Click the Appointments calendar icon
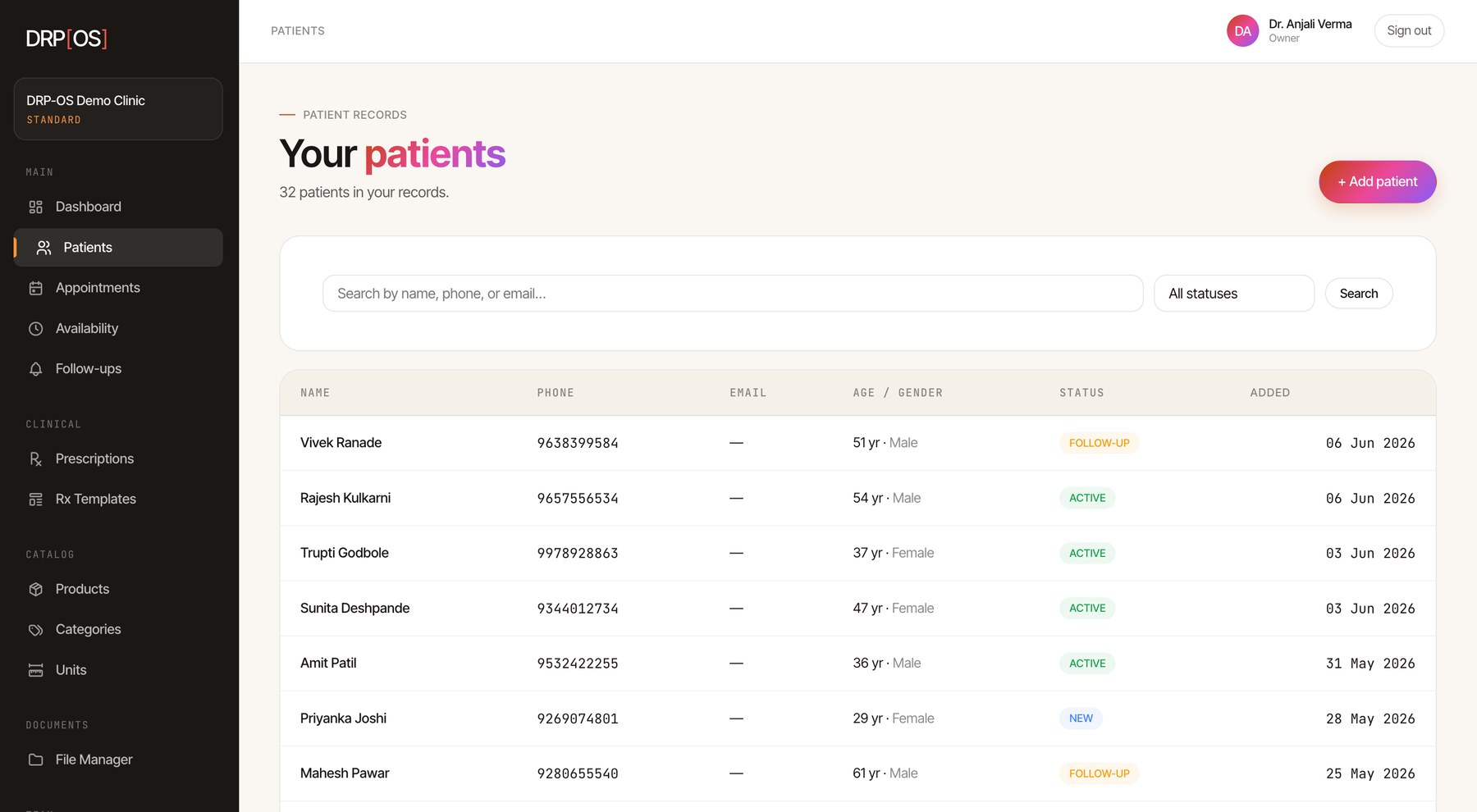 [x=35, y=288]
